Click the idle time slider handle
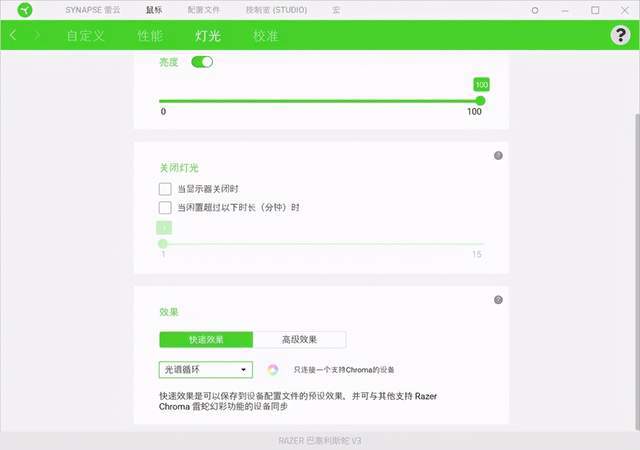Screen dimensions: 640x450 point(163,244)
